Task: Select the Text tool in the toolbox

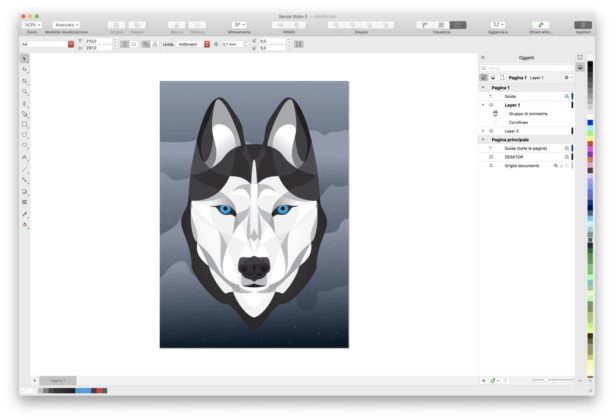Action: tap(25, 157)
